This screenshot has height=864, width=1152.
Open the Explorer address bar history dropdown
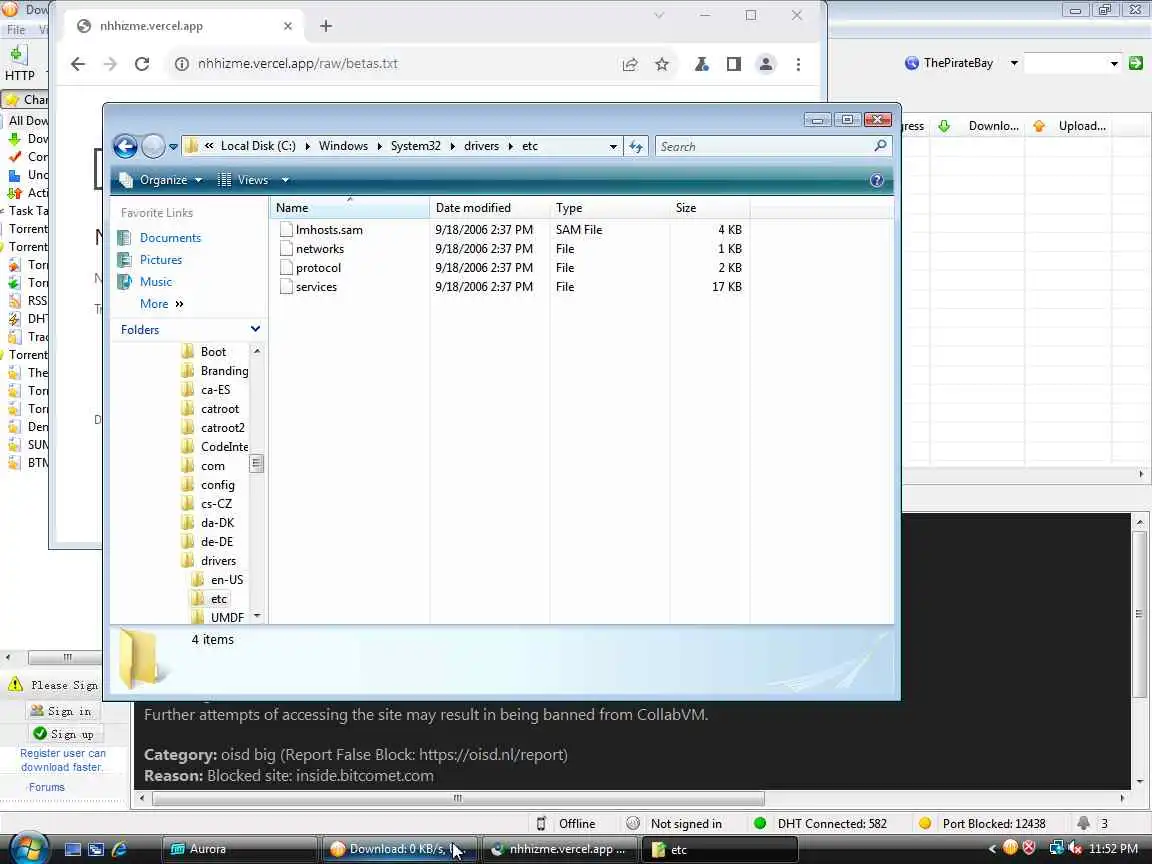tap(613, 146)
